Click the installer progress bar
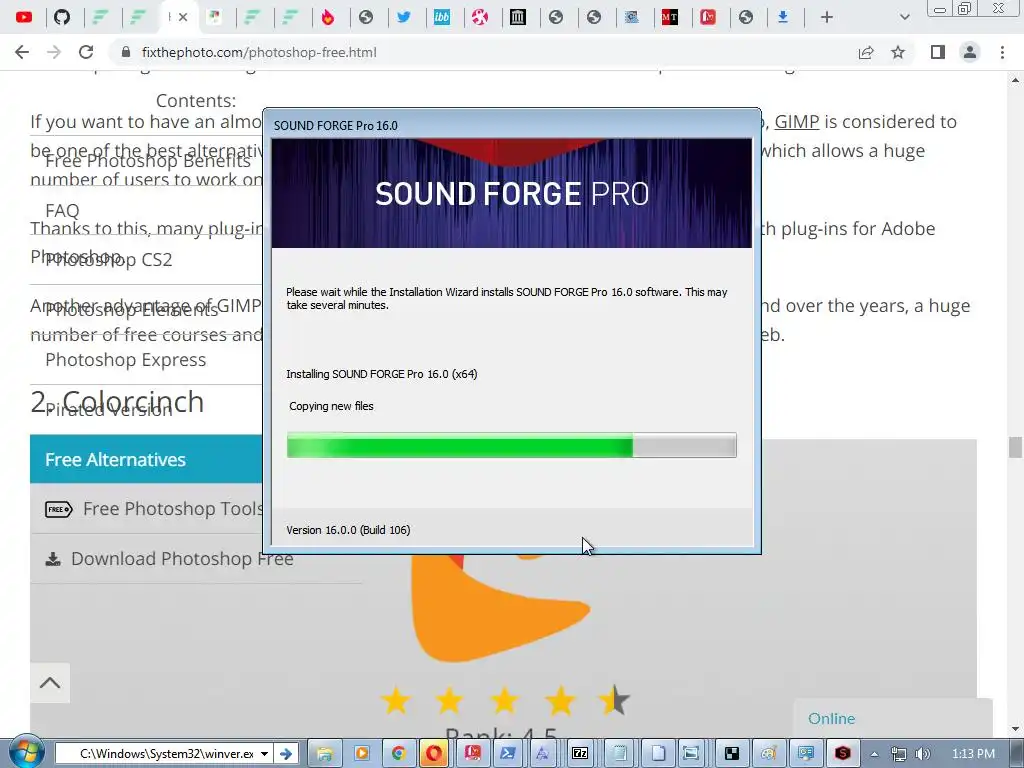 [x=511, y=445]
